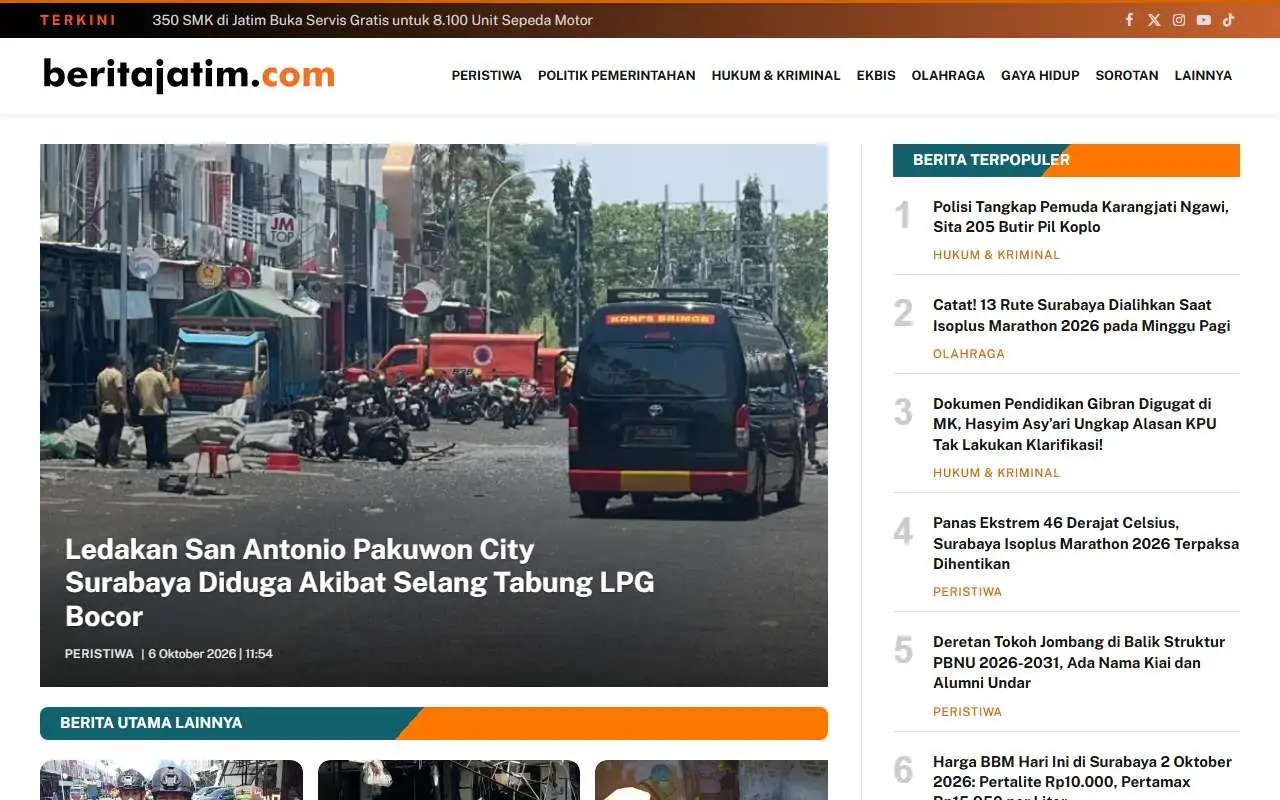The height and width of the screenshot is (800, 1280).
Task: Click the BERITA TERPOPULER section header
Action: click(1066, 160)
